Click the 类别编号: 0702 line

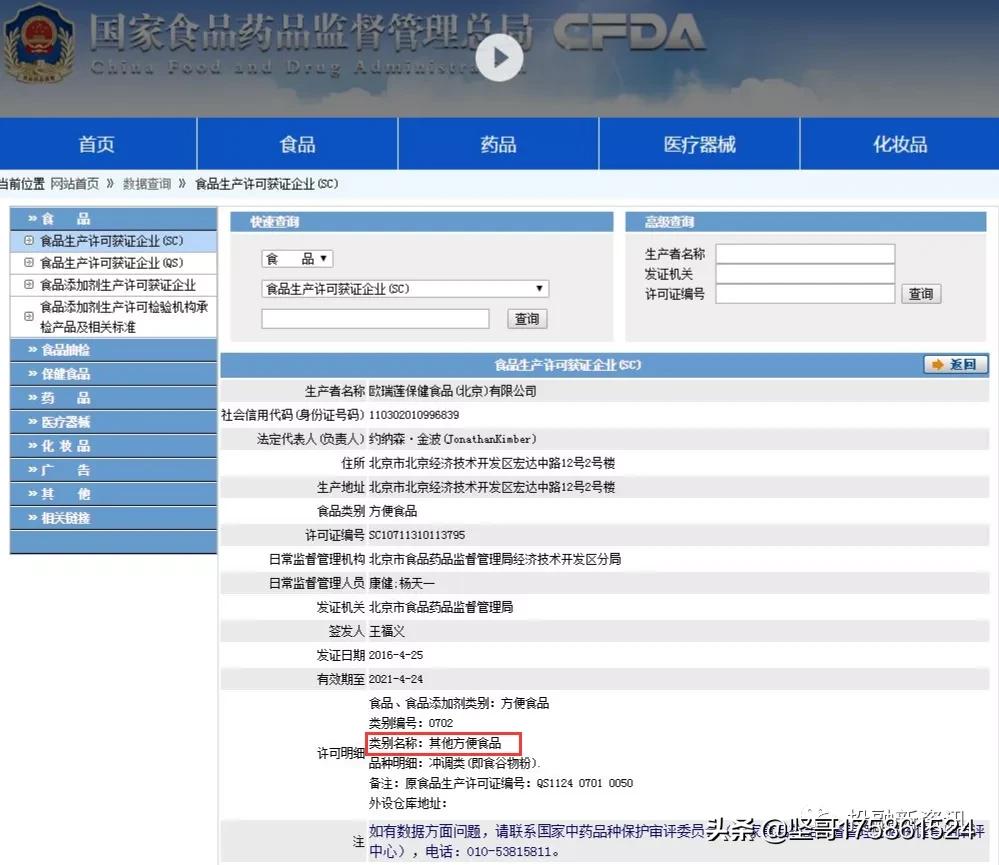411,723
